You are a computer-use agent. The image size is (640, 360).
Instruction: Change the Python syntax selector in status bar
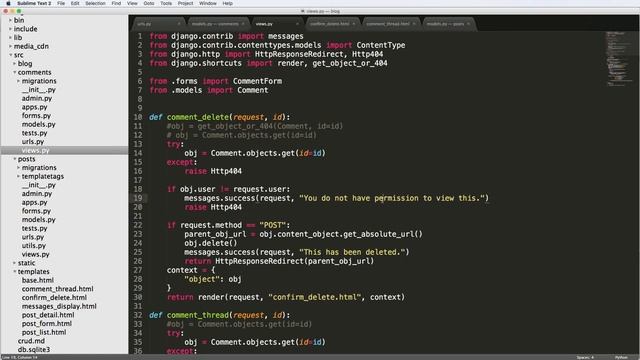coord(621,357)
